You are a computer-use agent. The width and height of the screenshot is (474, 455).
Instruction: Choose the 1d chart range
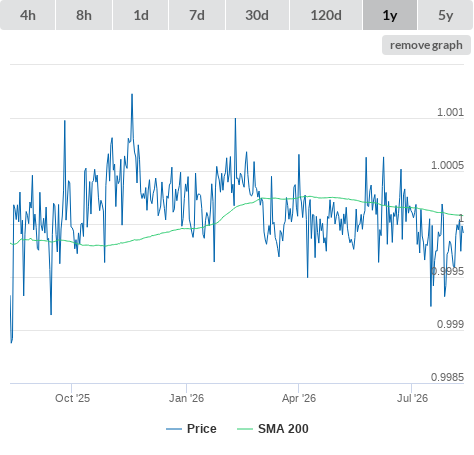(x=141, y=15)
